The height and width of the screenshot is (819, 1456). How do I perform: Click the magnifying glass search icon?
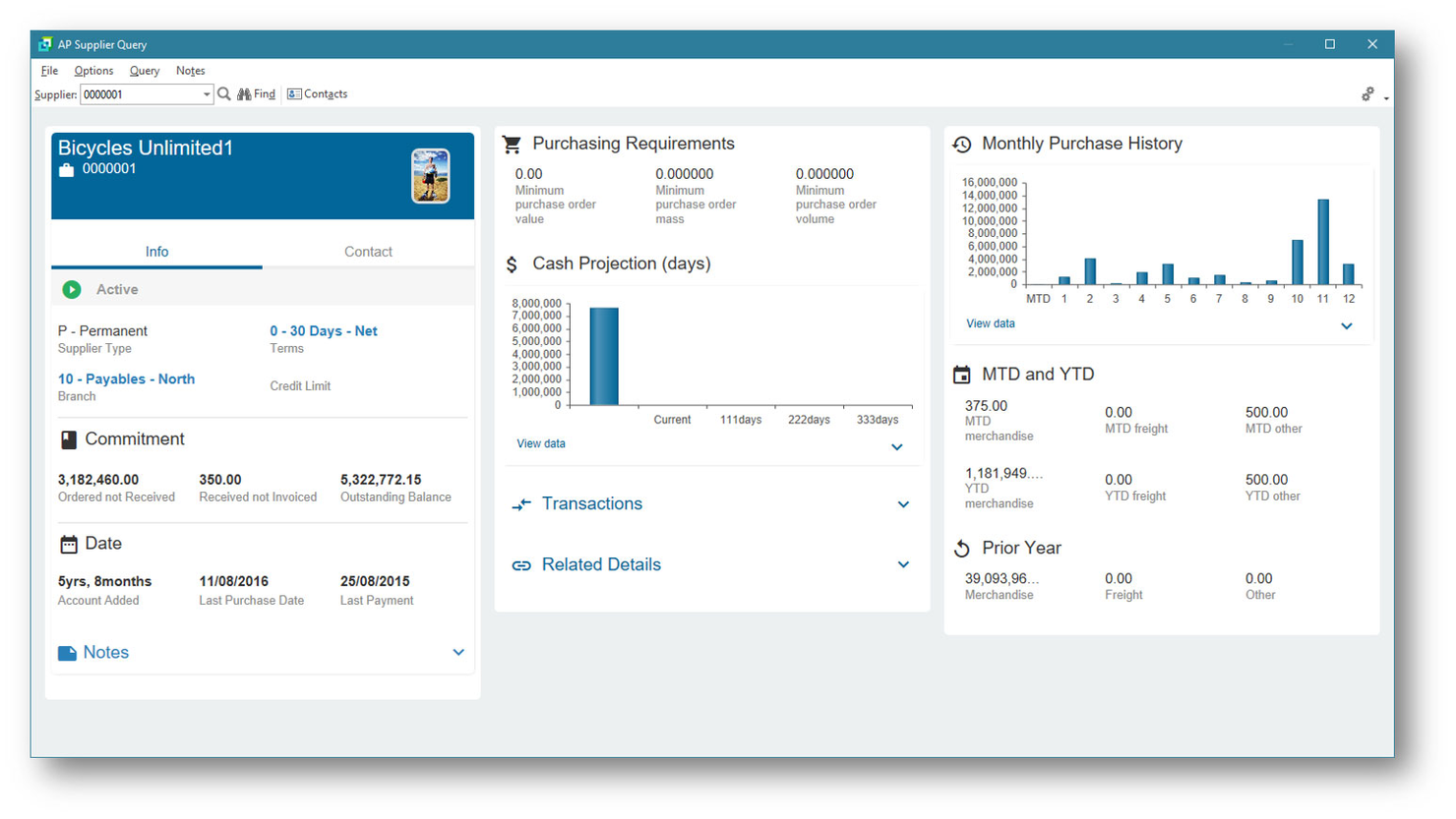[225, 93]
